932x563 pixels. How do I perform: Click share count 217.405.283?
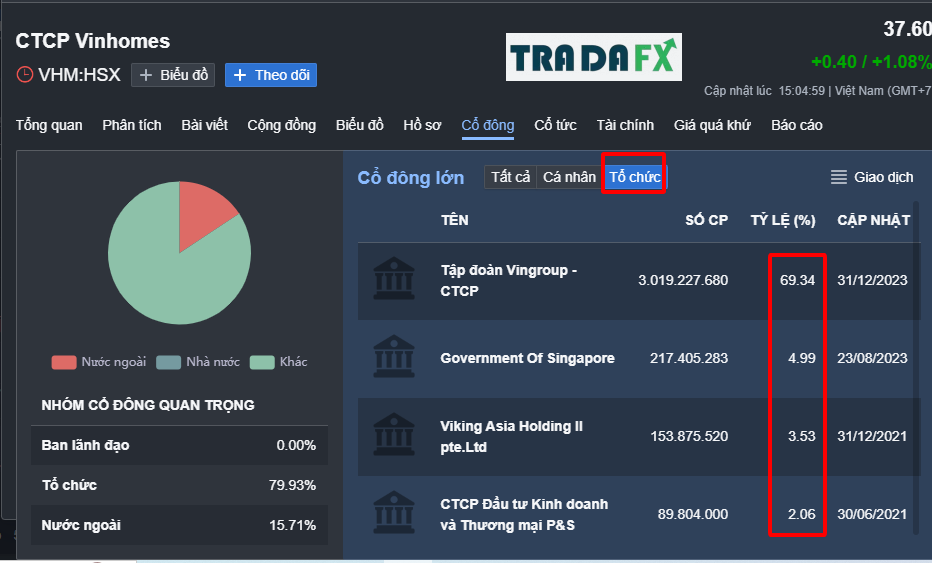[x=689, y=358]
